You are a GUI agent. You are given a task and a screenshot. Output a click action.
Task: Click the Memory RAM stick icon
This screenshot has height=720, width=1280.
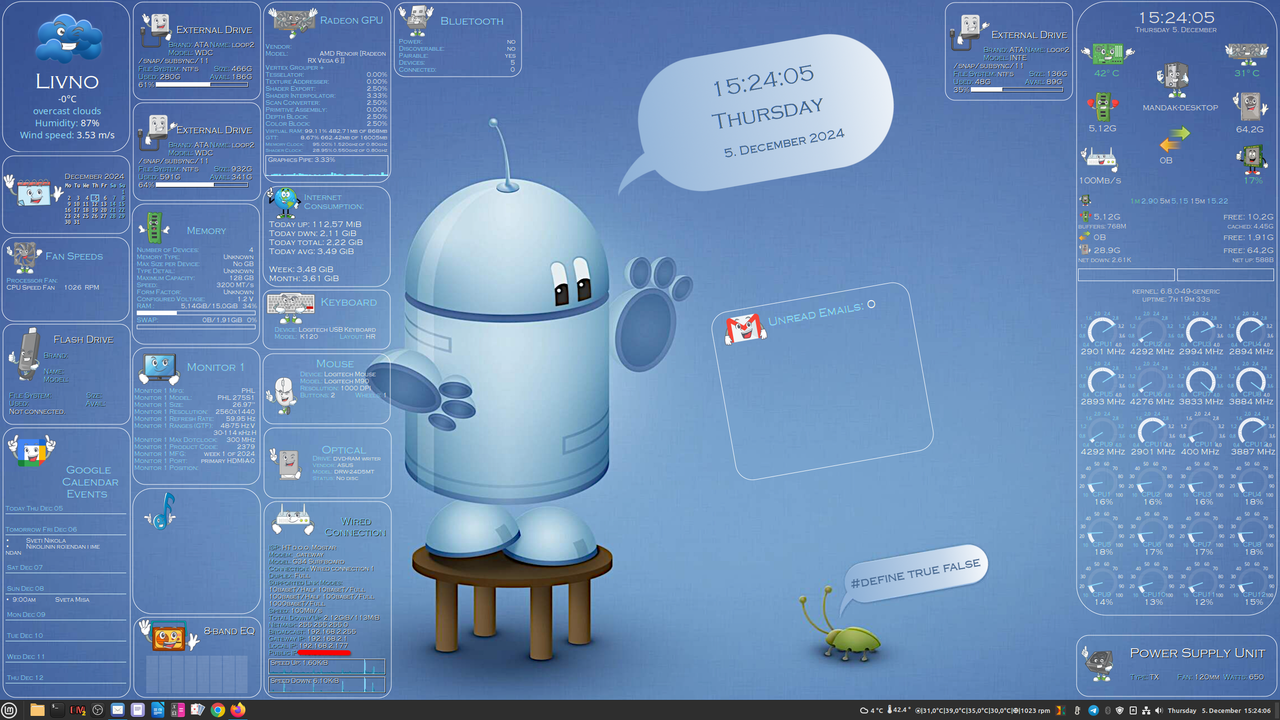154,228
